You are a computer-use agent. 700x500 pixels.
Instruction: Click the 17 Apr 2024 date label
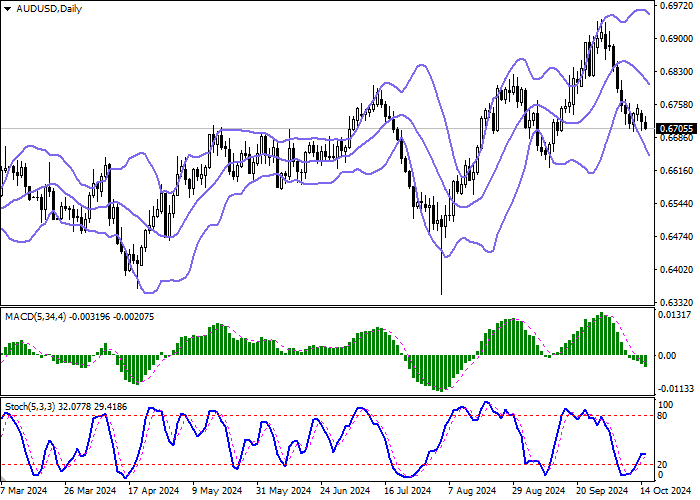[x=154, y=491]
